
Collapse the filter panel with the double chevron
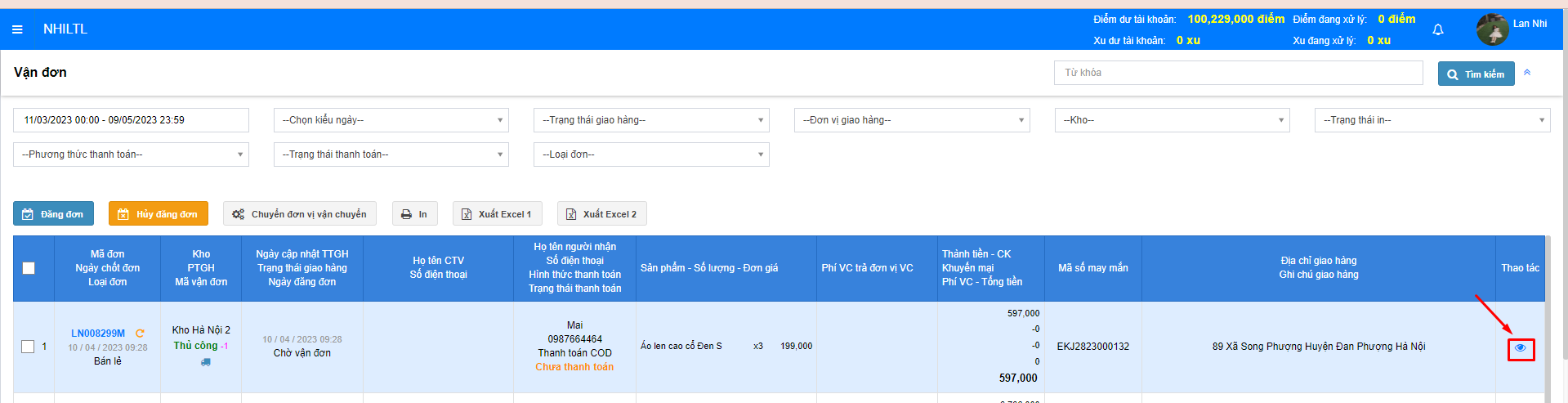click(x=1527, y=73)
